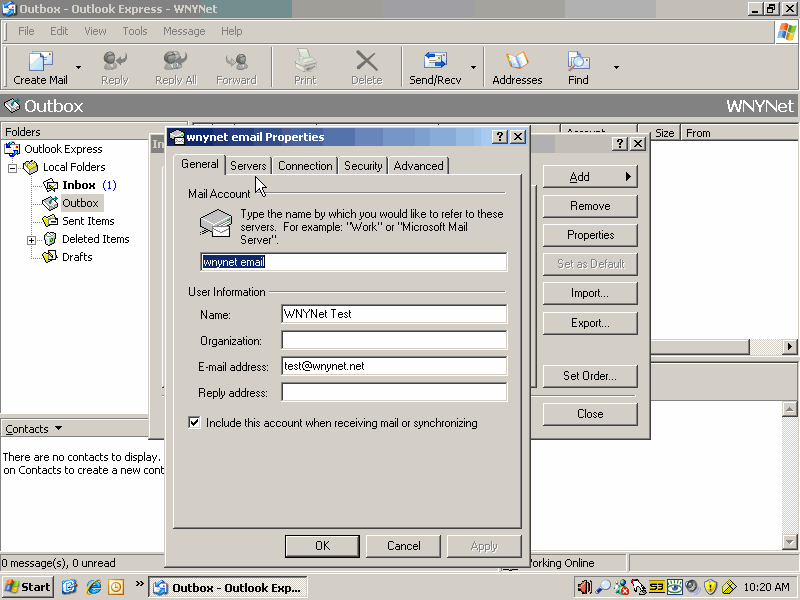Viewport: 800px width, 600px height.
Task: Click the Outbox taskbar button
Action: [x=228, y=588]
